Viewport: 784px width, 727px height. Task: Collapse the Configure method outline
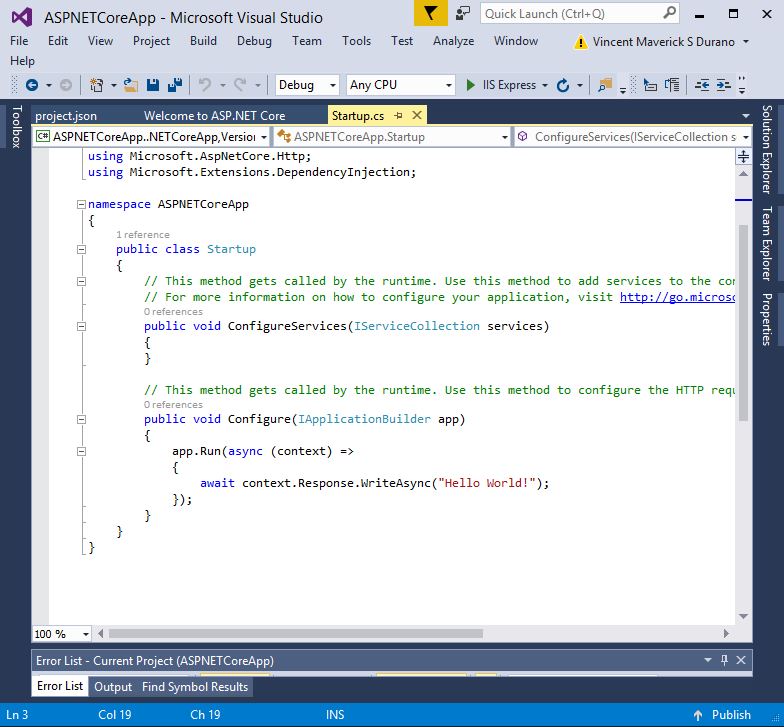[x=81, y=419]
